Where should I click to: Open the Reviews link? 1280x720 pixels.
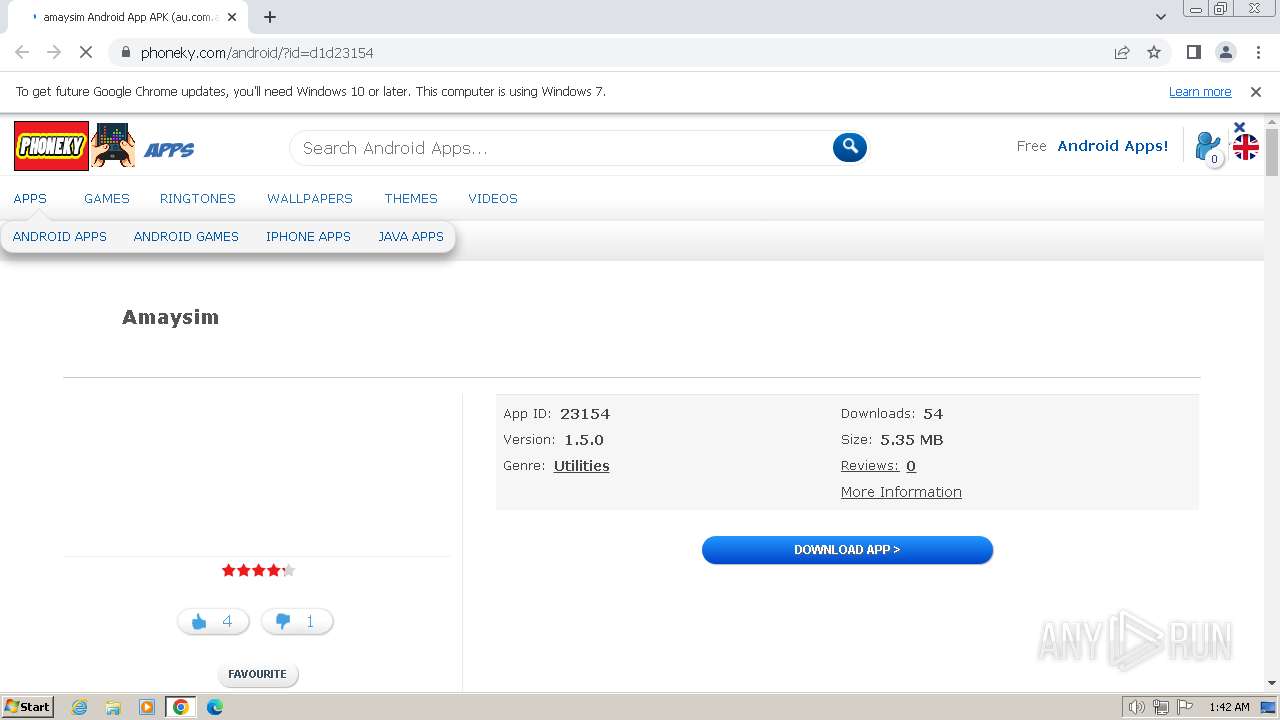point(870,466)
